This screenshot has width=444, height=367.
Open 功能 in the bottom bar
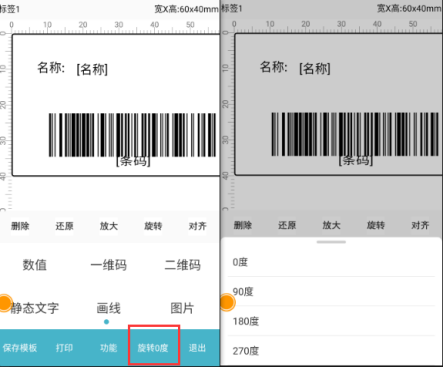[x=109, y=348]
